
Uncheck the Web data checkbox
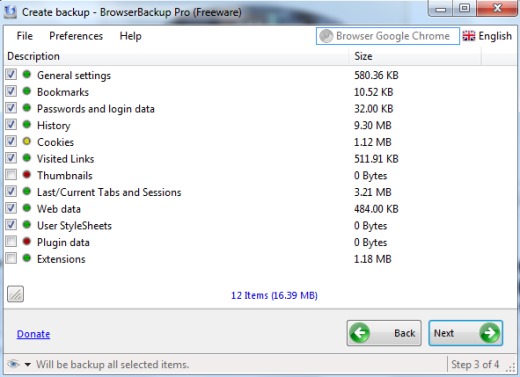point(11,208)
